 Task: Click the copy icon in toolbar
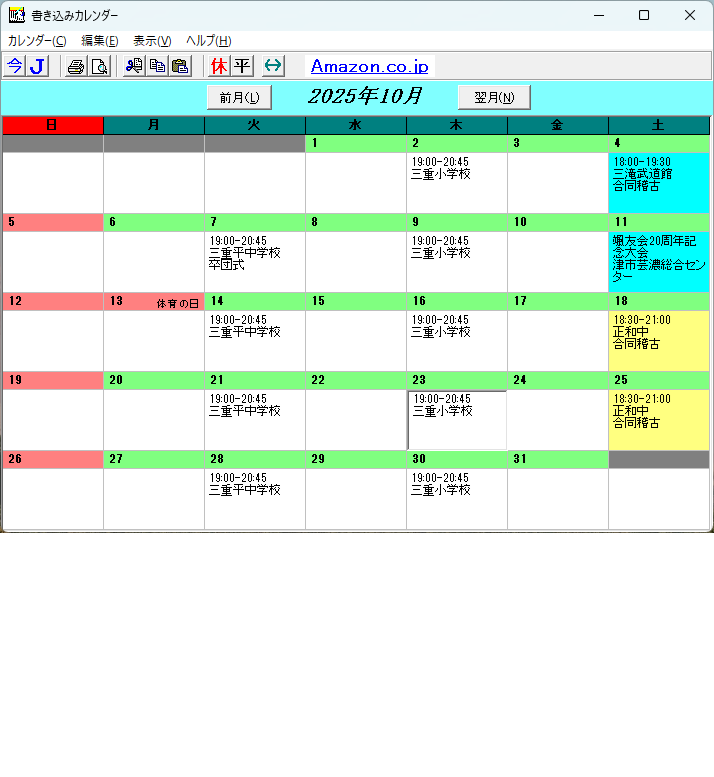[x=157, y=66]
